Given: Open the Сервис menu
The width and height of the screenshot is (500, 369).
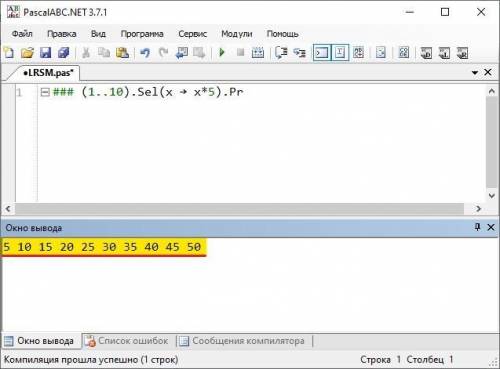Looking at the screenshot, I should [x=192, y=34].
